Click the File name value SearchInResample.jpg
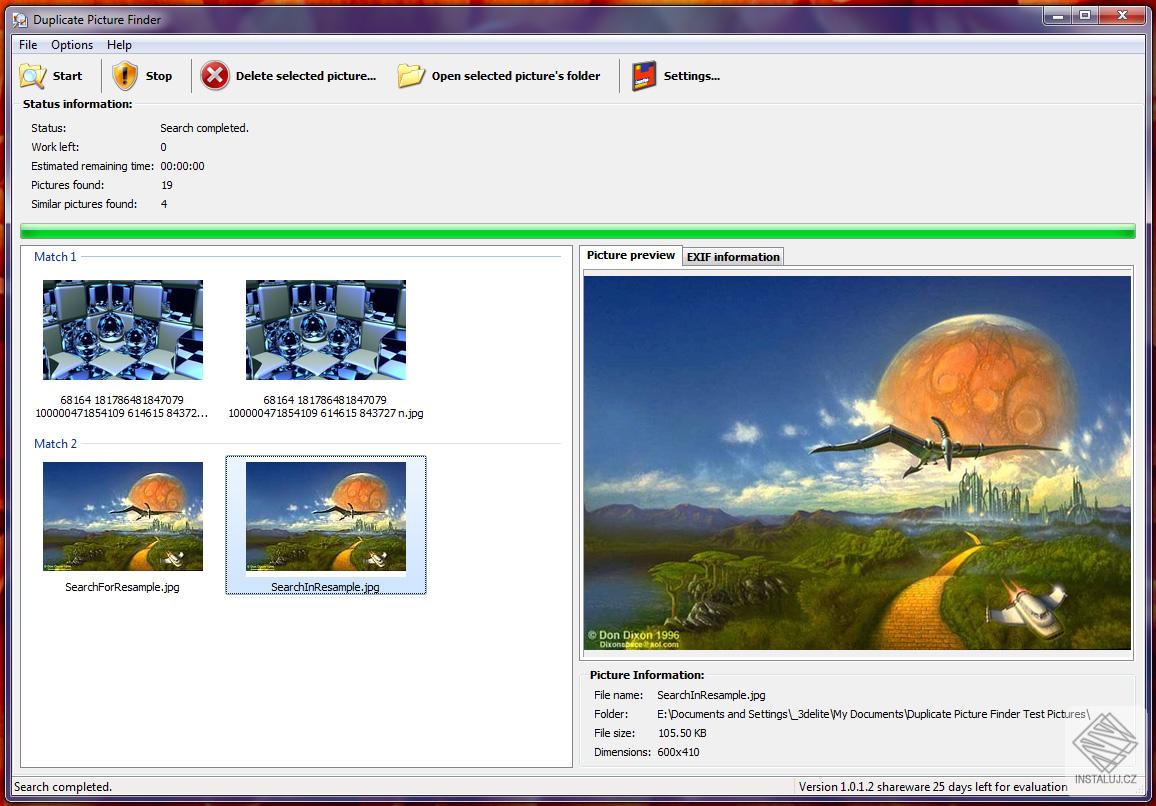 coord(711,695)
